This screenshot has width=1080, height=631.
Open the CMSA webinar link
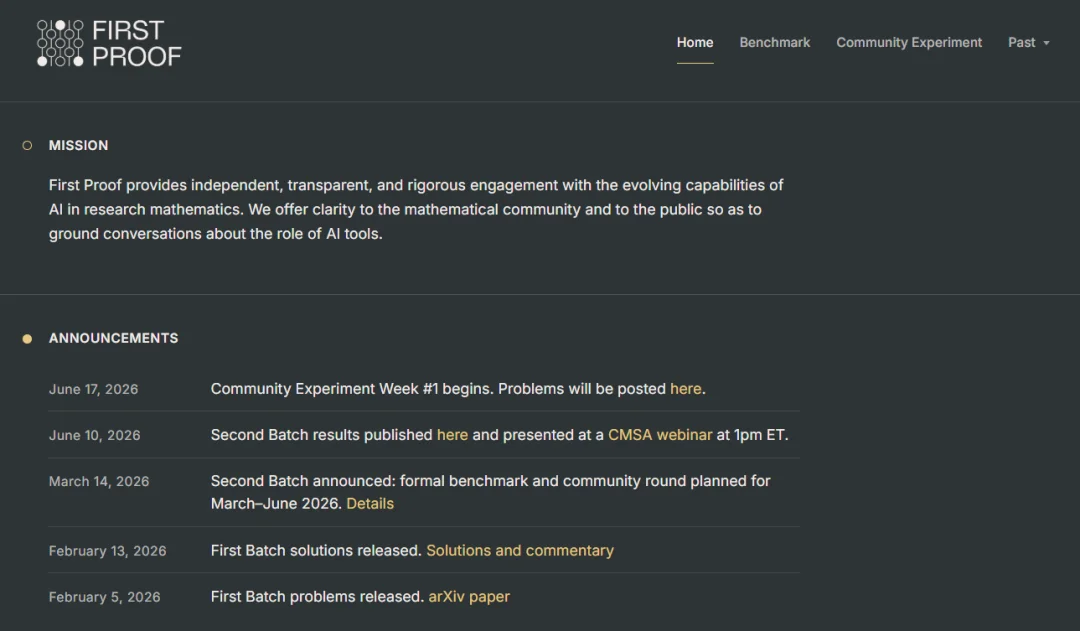tap(660, 435)
